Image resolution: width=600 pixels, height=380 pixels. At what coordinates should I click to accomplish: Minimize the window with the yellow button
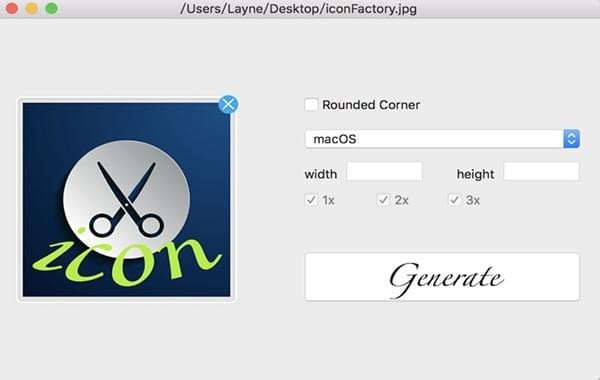(32, 8)
